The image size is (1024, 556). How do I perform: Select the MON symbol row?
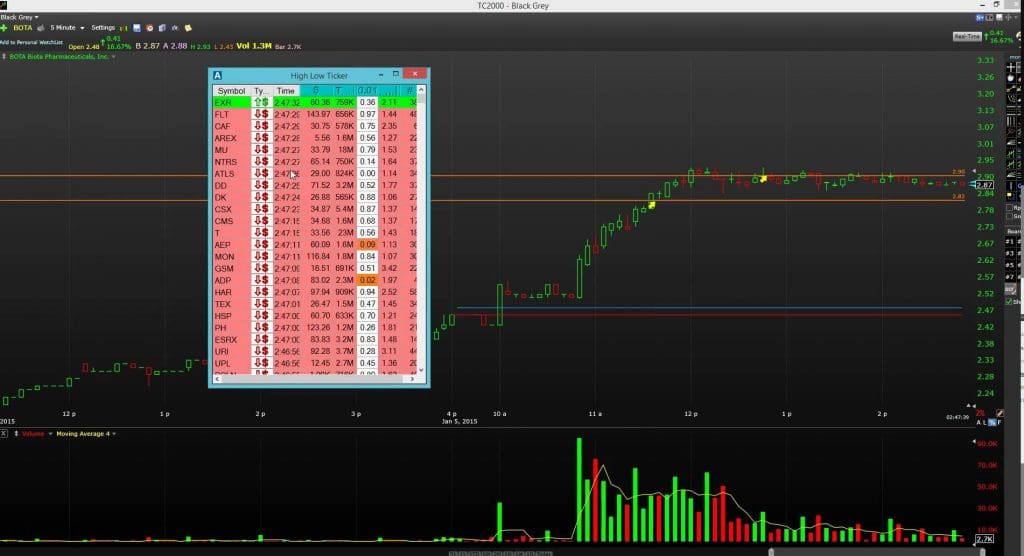[315, 257]
